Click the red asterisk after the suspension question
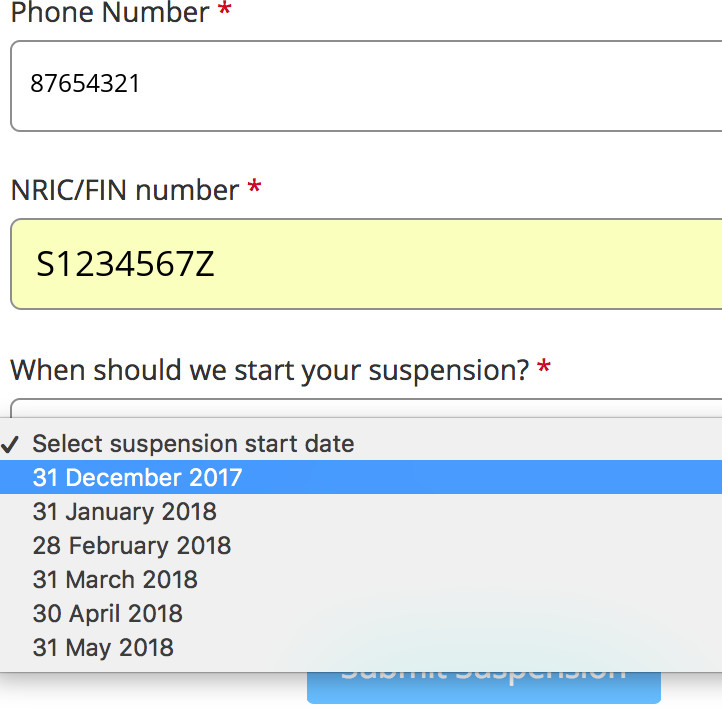The height and width of the screenshot is (716, 722). 543,370
